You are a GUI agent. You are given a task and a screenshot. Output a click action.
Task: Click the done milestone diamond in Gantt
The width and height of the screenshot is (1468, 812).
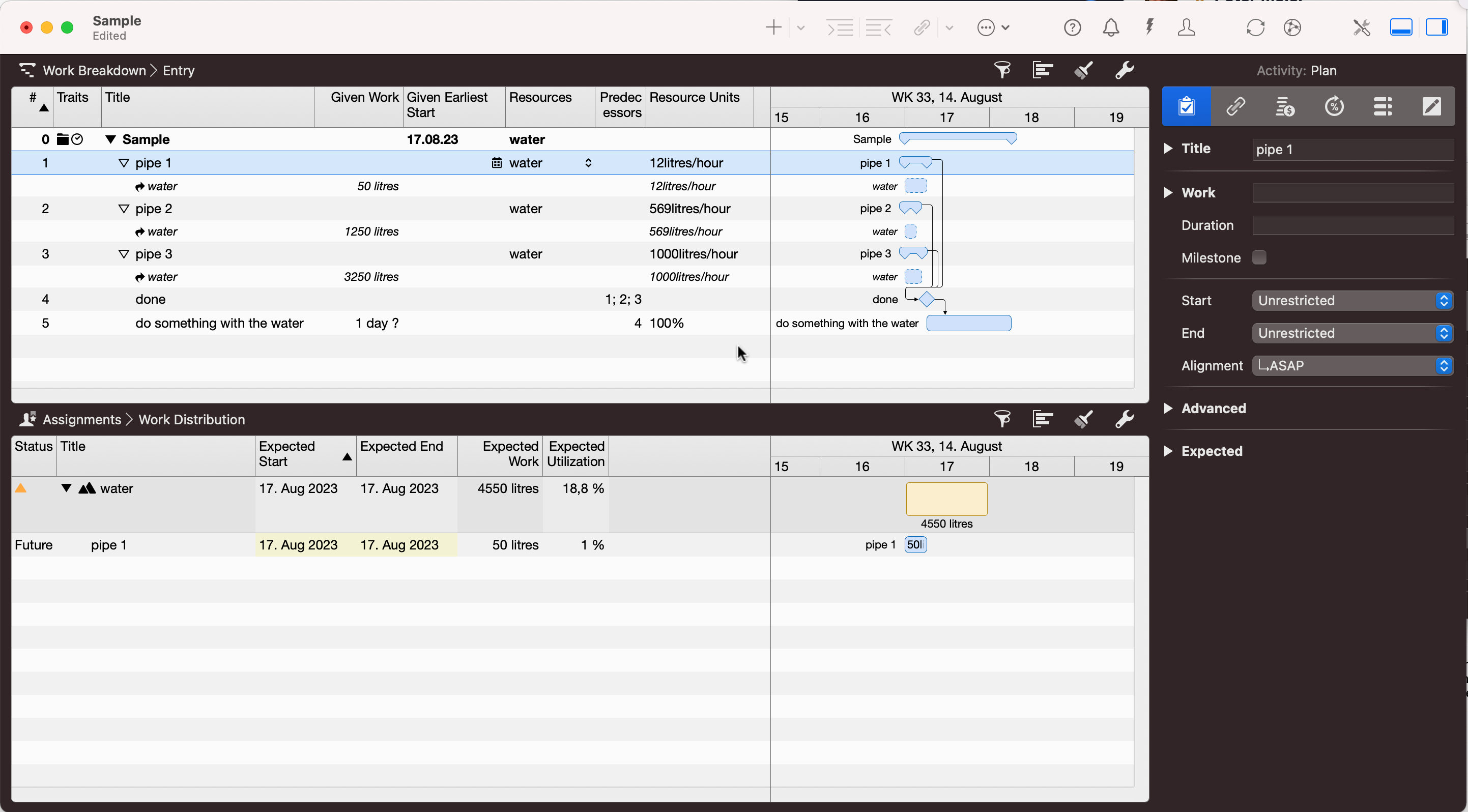point(926,299)
